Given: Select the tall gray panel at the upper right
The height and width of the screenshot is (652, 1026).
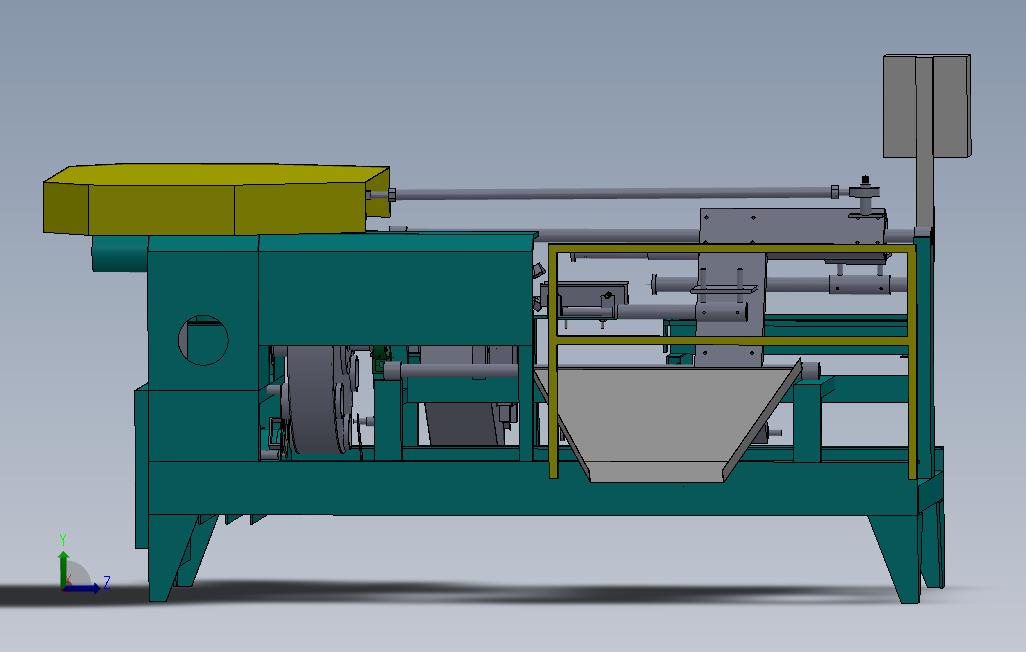Looking at the screenshot, I should coord(927,106).
